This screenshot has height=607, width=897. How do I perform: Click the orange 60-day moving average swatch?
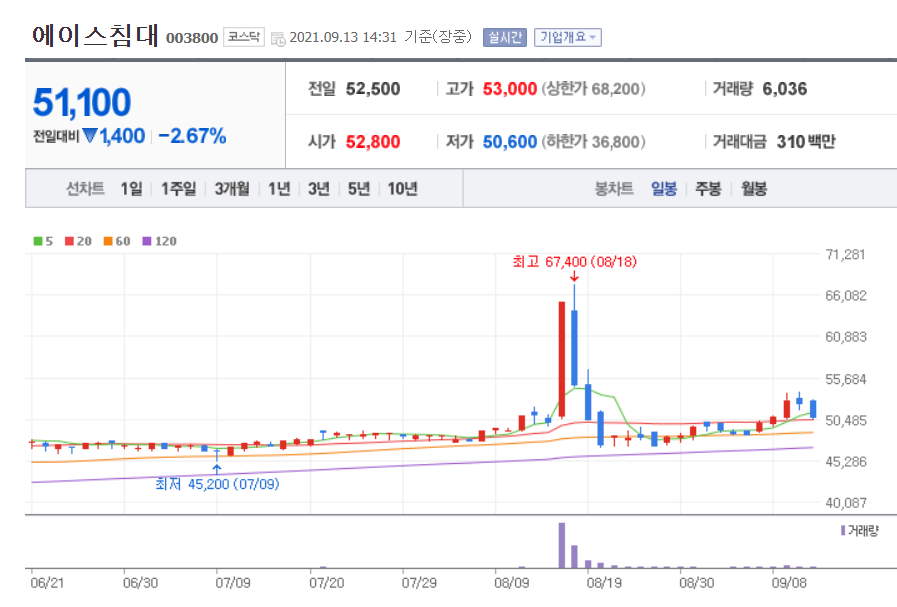(x=108, y=241)
